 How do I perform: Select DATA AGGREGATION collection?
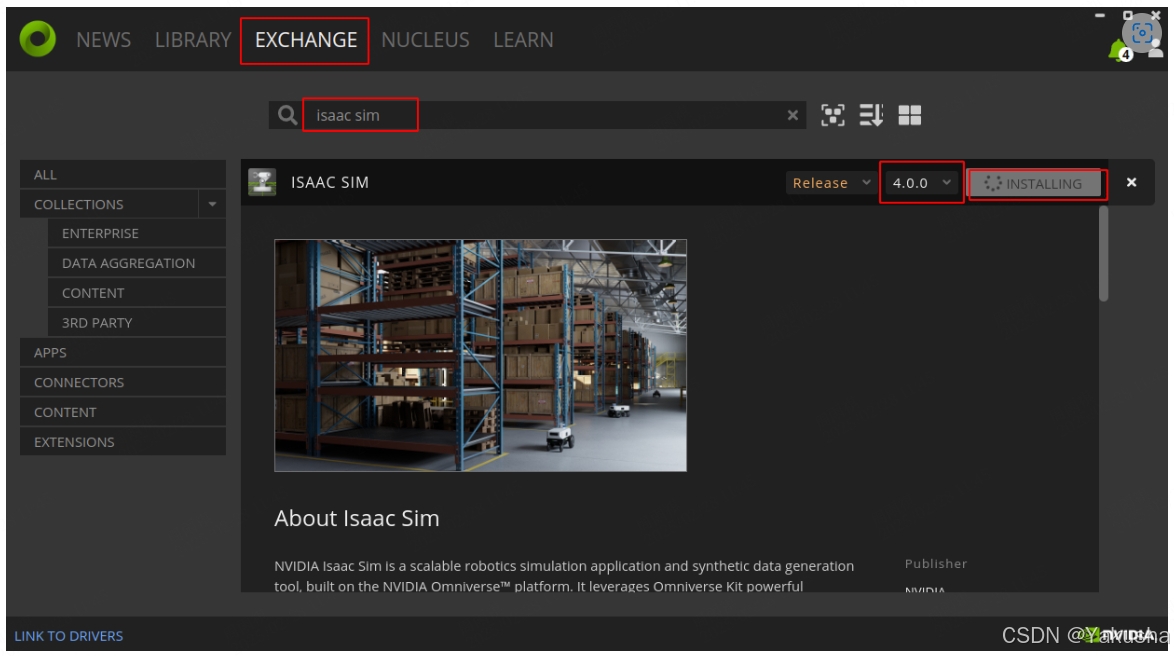point(137,263)
